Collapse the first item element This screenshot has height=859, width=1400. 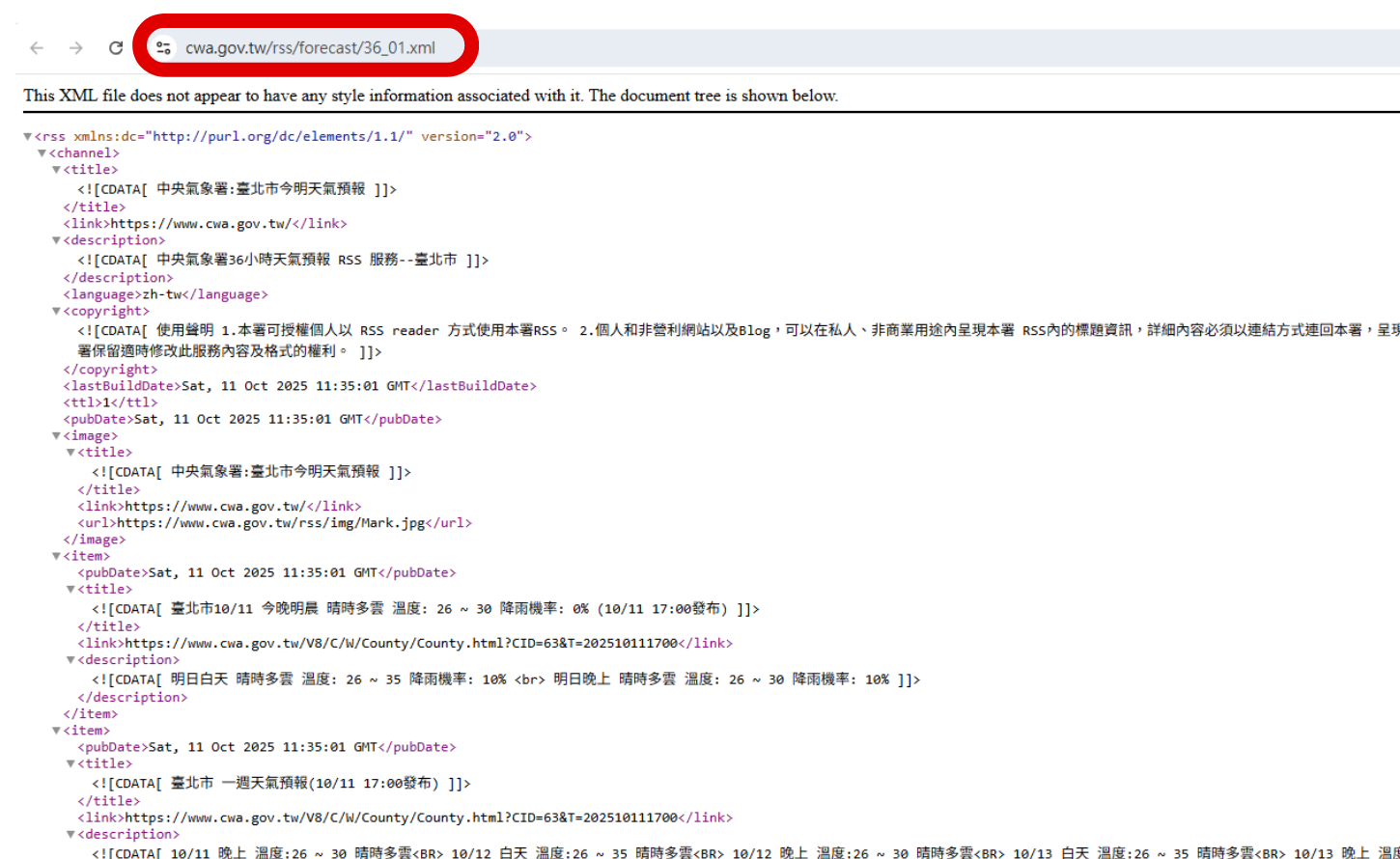pos(55,555)
